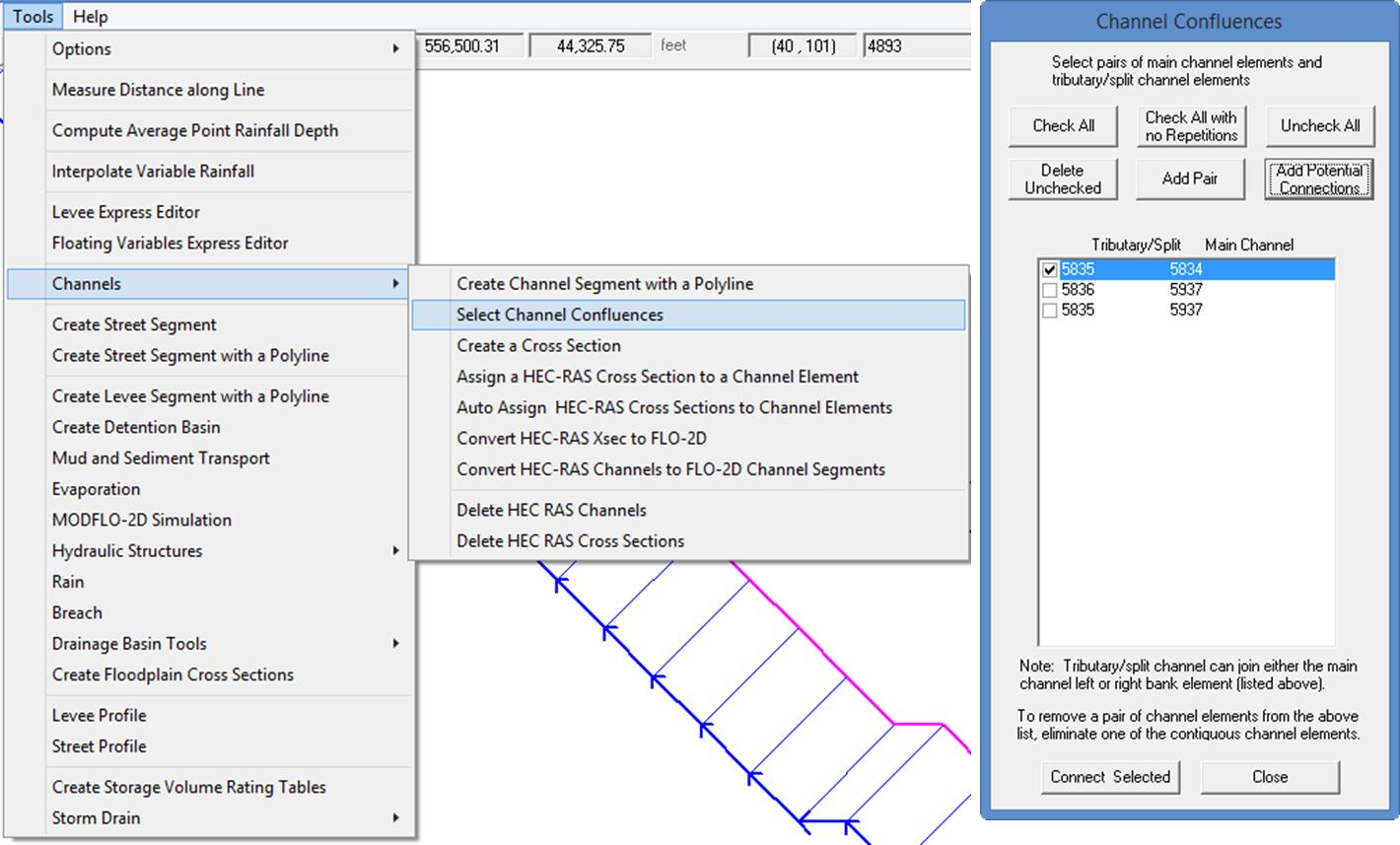Click Add Potential Connections button
Screen dimensions: 1400x845
1318,179
